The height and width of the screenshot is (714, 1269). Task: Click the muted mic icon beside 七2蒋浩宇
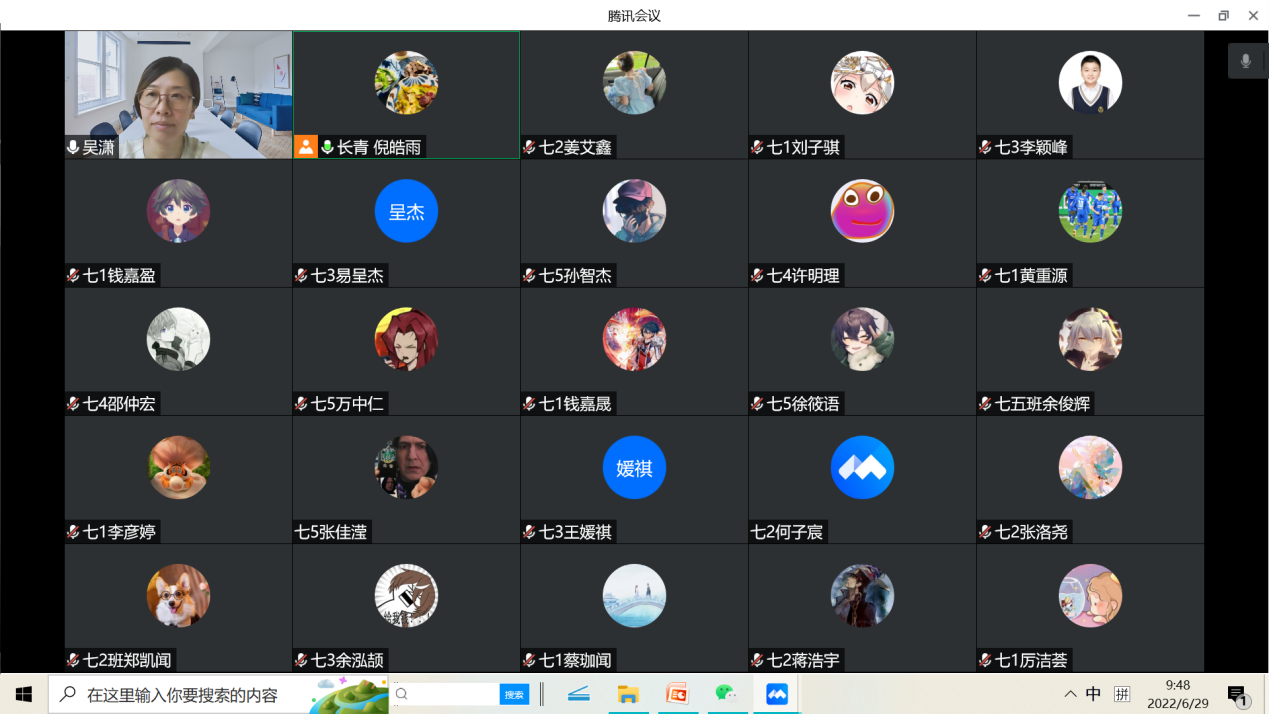tap(758, 659)
